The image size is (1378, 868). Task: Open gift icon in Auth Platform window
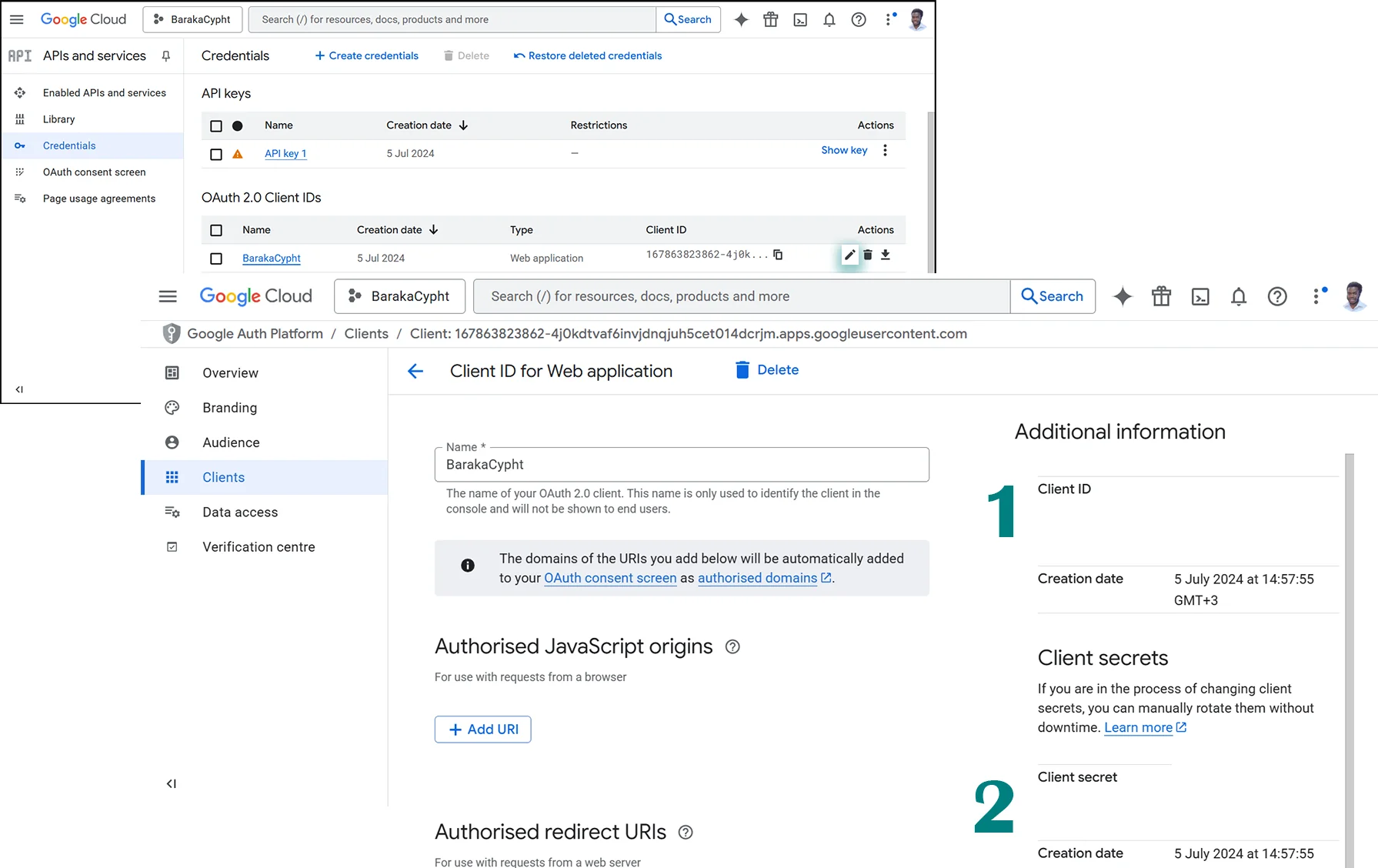[1161, 296]
